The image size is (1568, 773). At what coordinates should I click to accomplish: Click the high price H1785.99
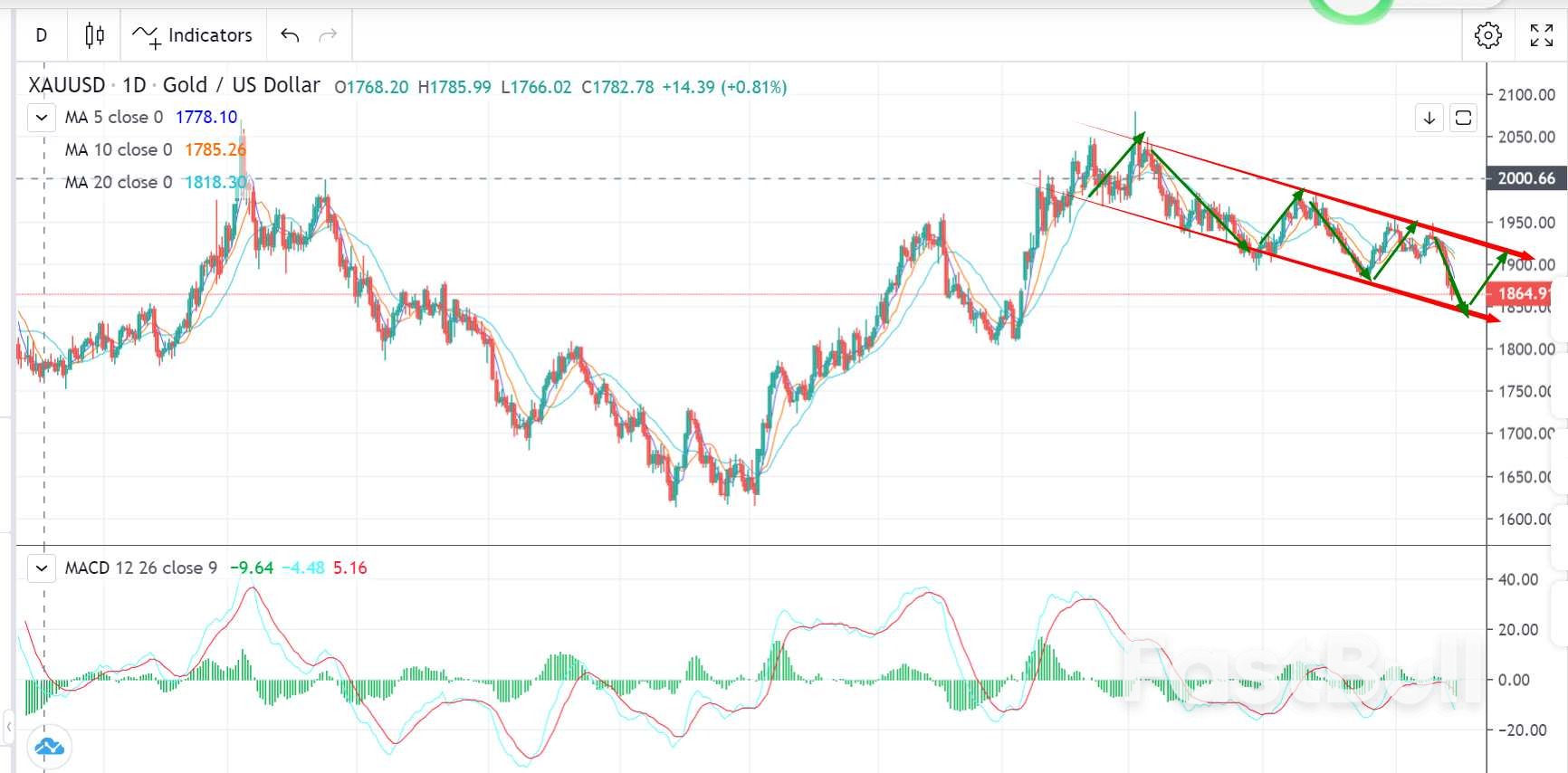coord(454,87)
